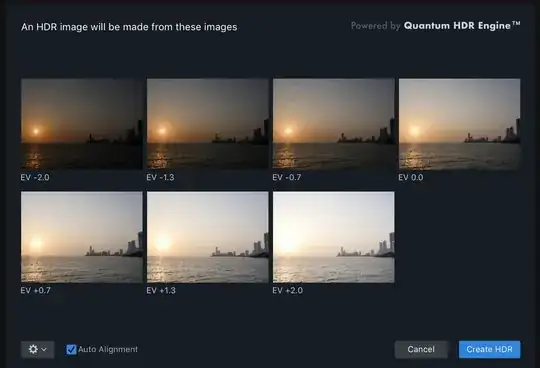The image size is (540, 368).
Task: Click the 'EV -0.7' label text
Action: pyautogui.click(x=287, y=177)
